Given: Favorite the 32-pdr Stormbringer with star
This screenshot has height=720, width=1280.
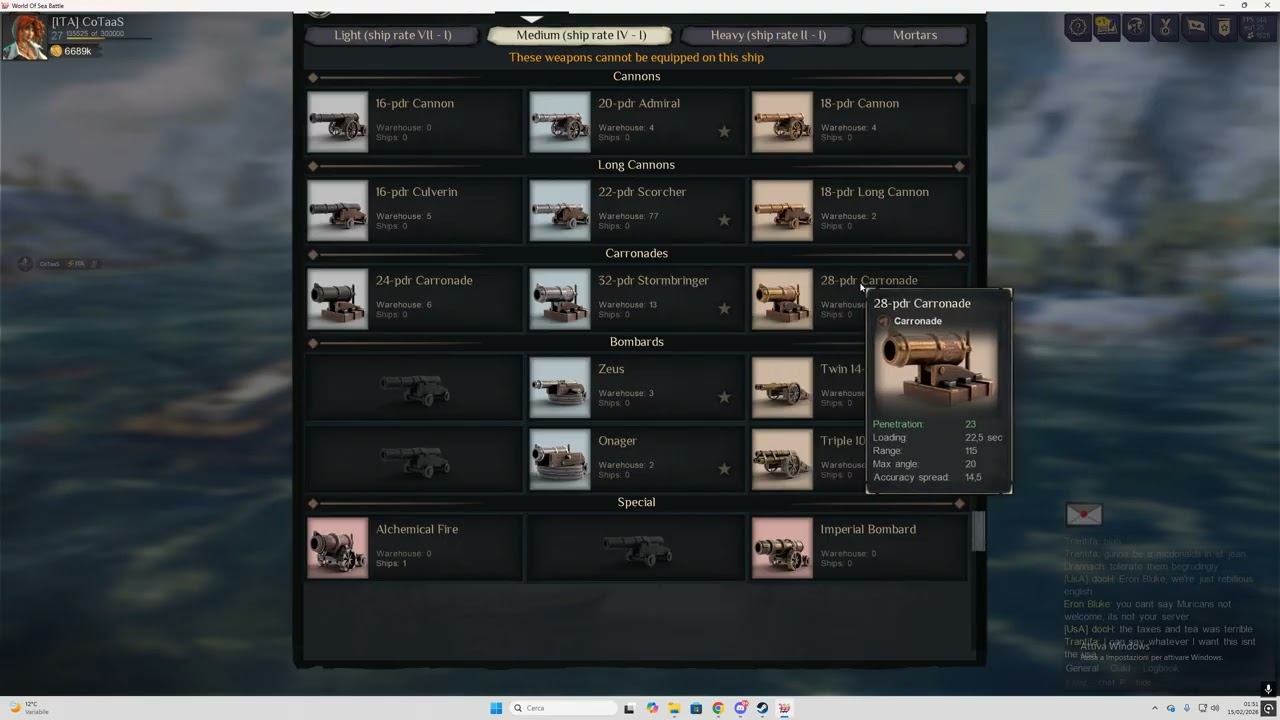Looking at the screenshot, I should coord(724,308).
